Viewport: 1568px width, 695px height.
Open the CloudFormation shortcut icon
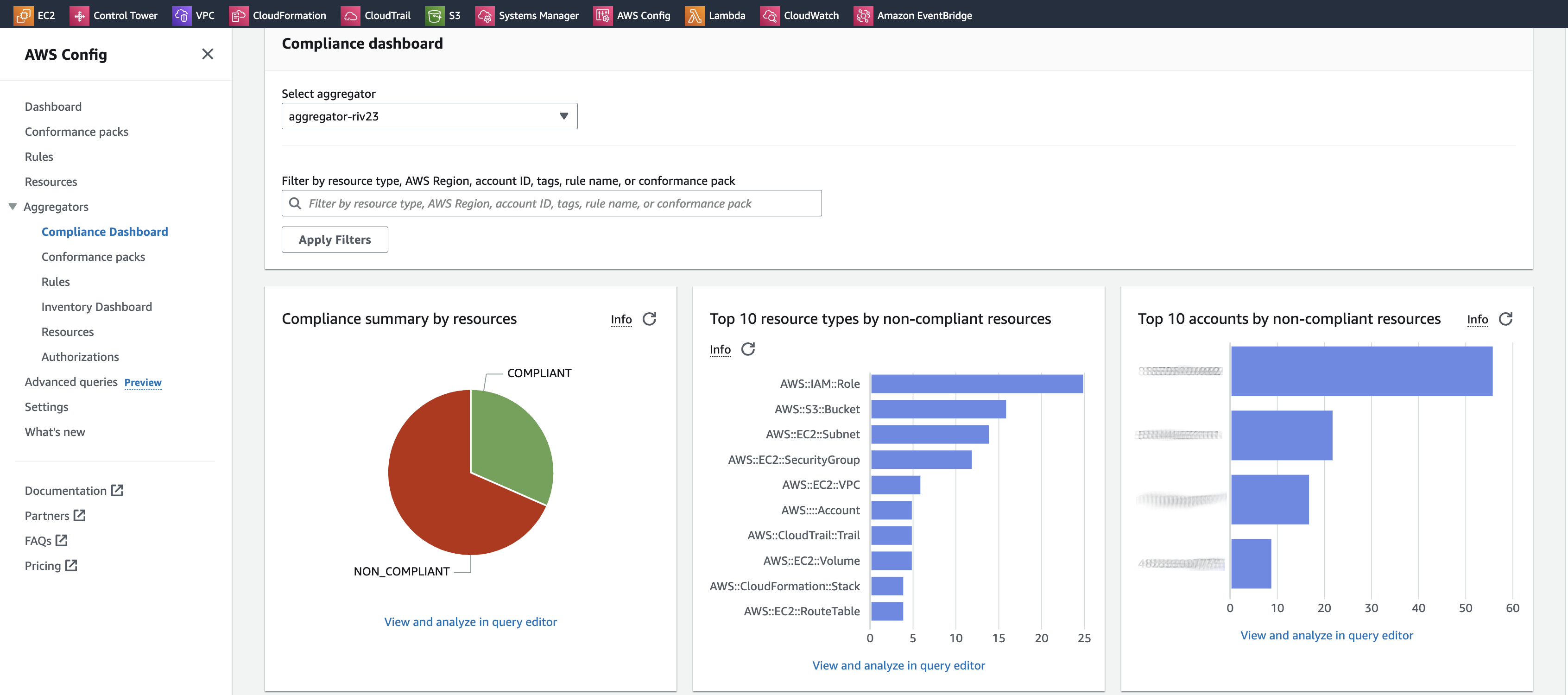click(x=239, y=15)
